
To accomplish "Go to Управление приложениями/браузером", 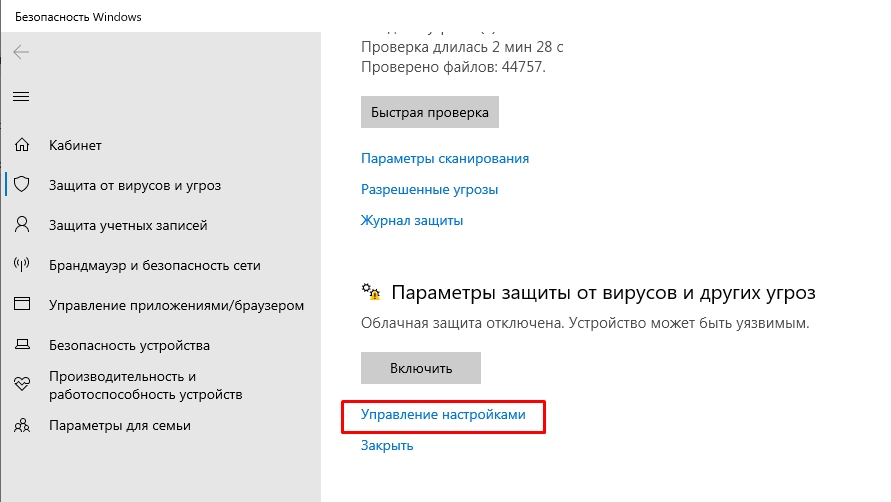I will (x=176, y=305).
